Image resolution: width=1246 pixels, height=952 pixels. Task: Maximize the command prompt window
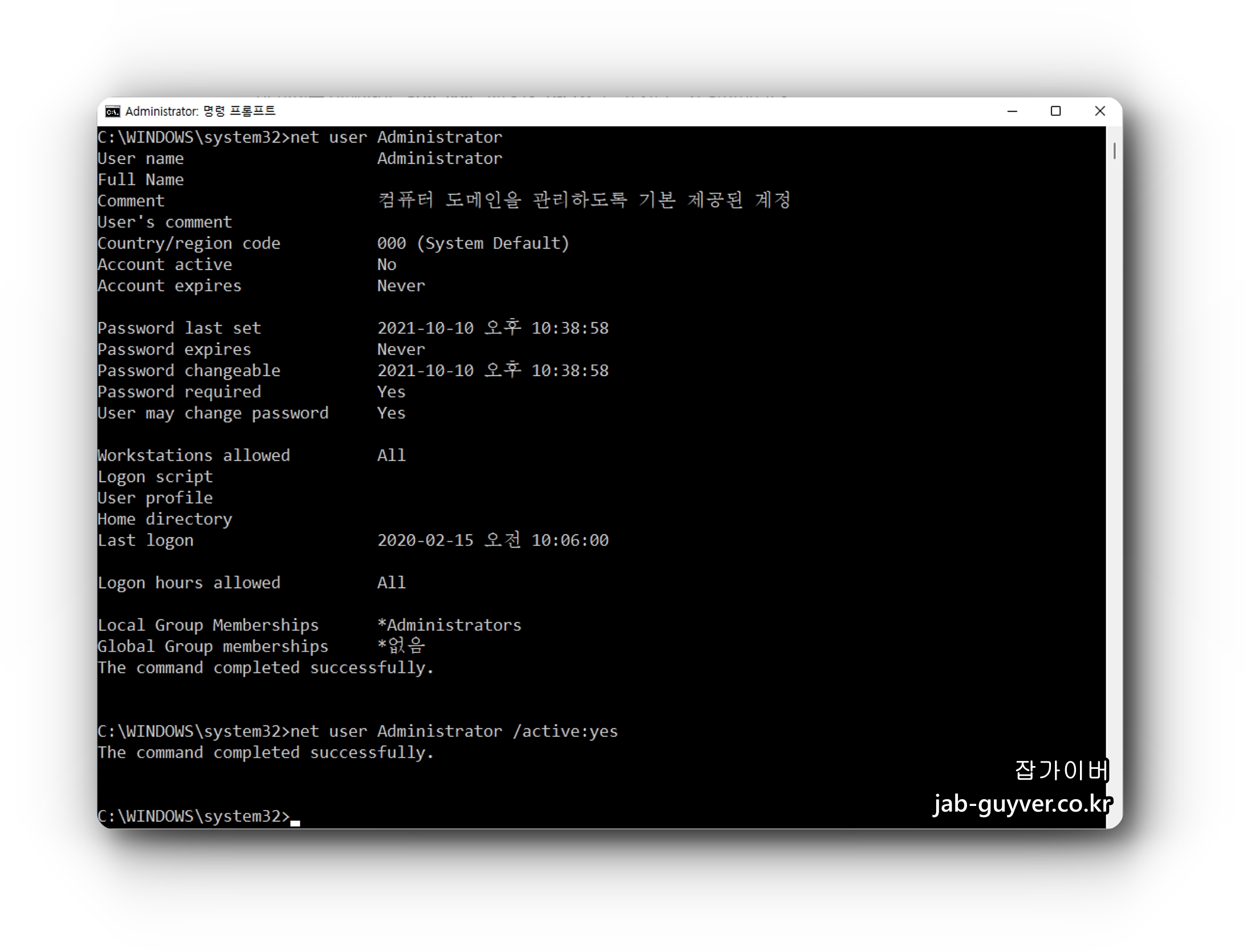click(x=1055, y=111)
